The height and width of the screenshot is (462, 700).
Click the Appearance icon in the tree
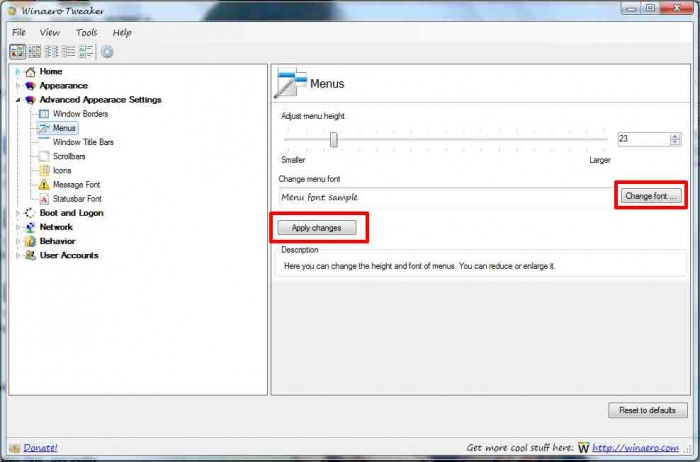pos(30,86)
